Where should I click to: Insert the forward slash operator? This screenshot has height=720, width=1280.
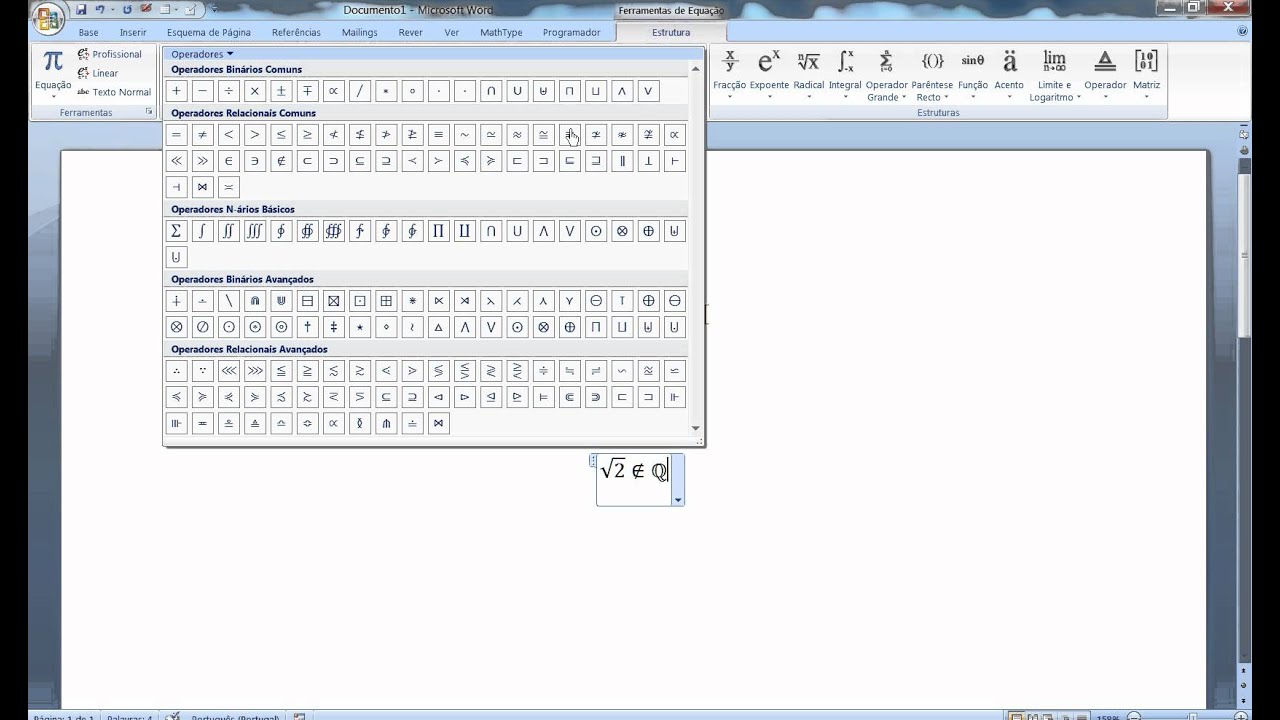(x=360, y=91)
